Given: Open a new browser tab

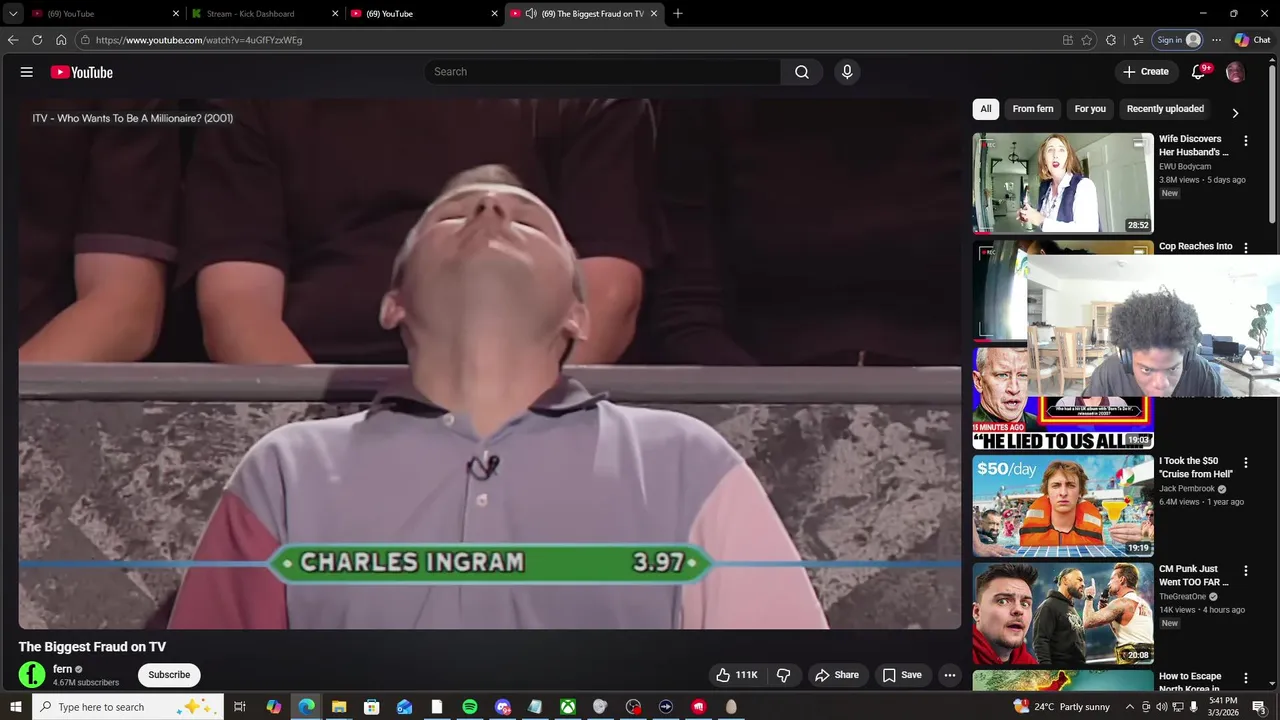Looking at the screenshot, I should pos(678,14).
